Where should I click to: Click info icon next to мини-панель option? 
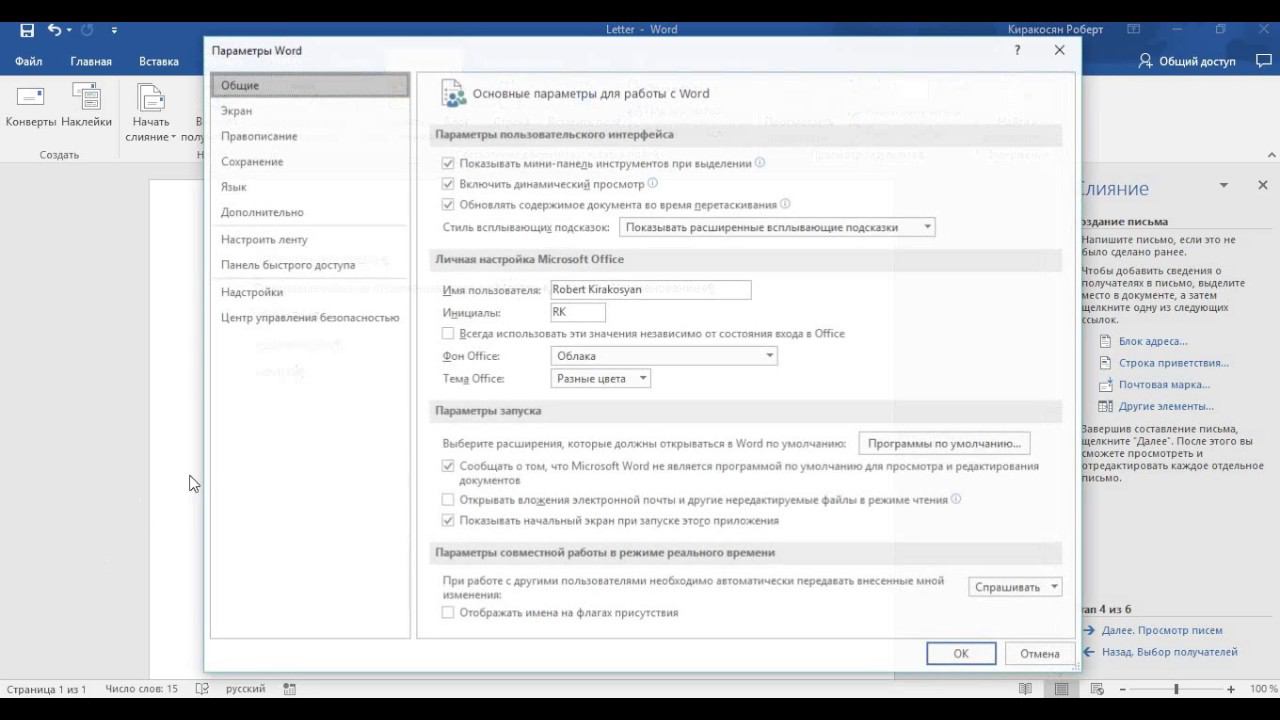click(x=760, y=162)
